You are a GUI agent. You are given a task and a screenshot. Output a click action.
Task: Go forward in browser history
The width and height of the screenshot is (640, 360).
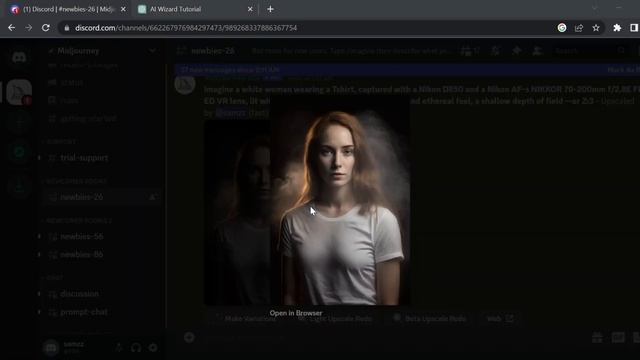click(x=29, y=28)
